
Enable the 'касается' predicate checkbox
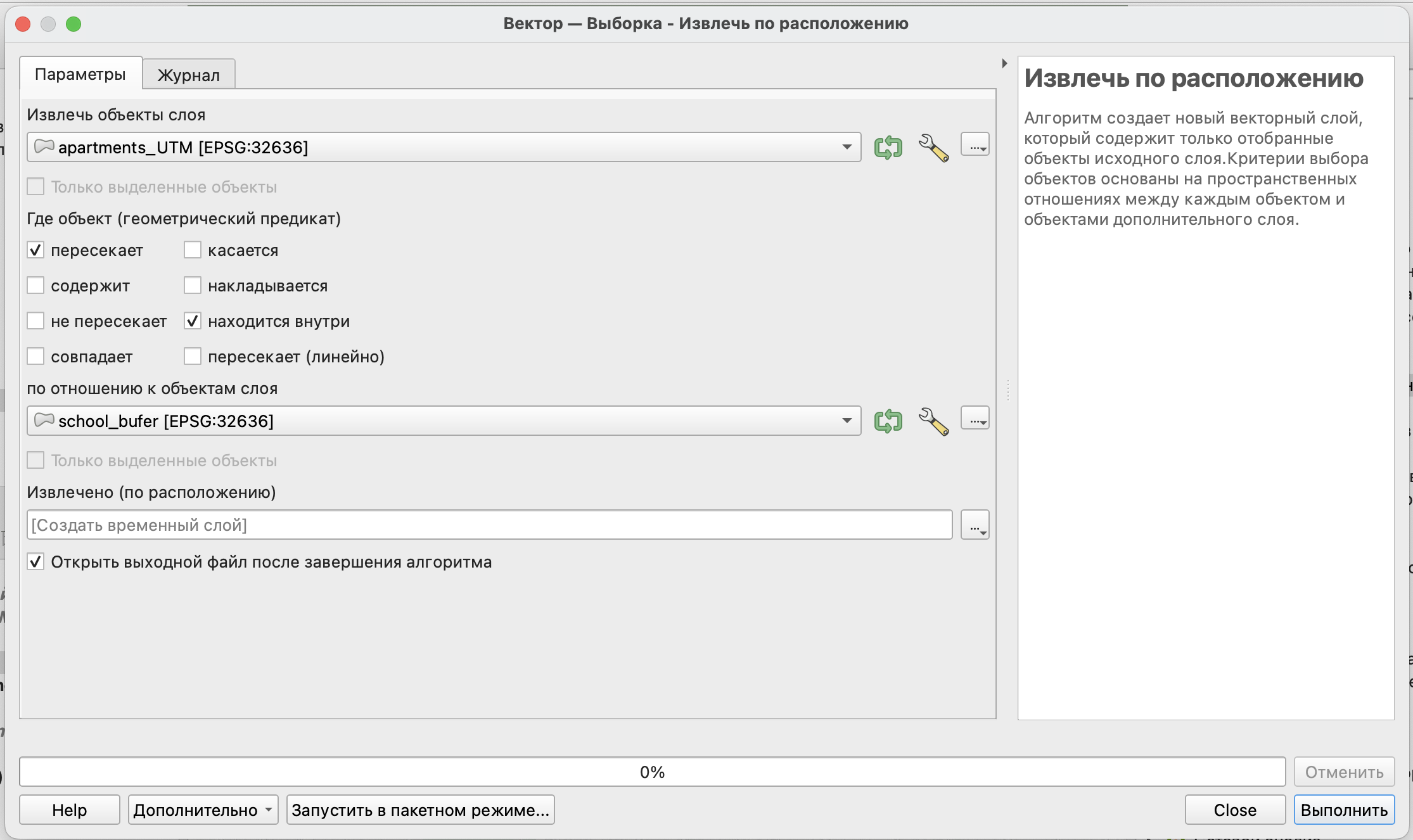[193, 250]
